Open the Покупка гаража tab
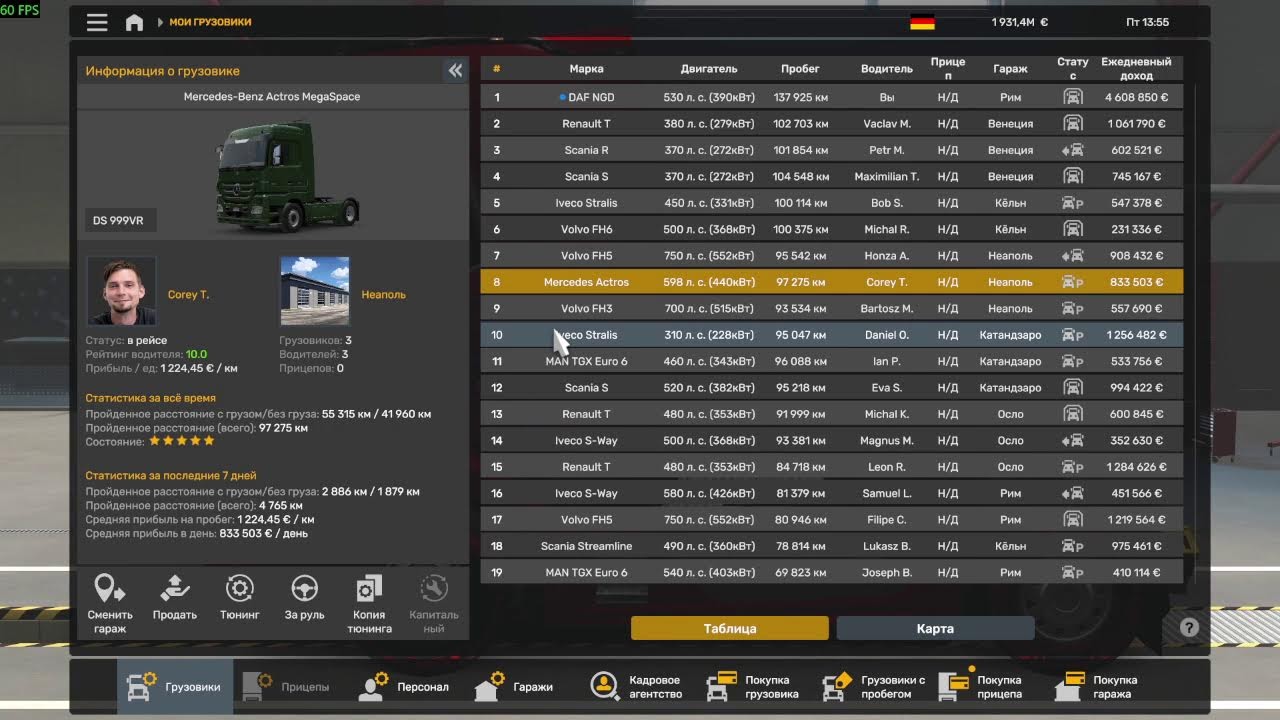The height and width of the screenshot is (720, 1280). [1101, 687]
